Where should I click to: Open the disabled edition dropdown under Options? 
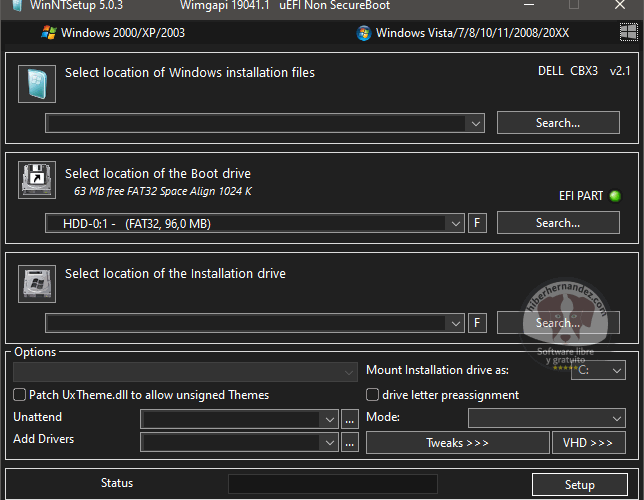[185, 372]
